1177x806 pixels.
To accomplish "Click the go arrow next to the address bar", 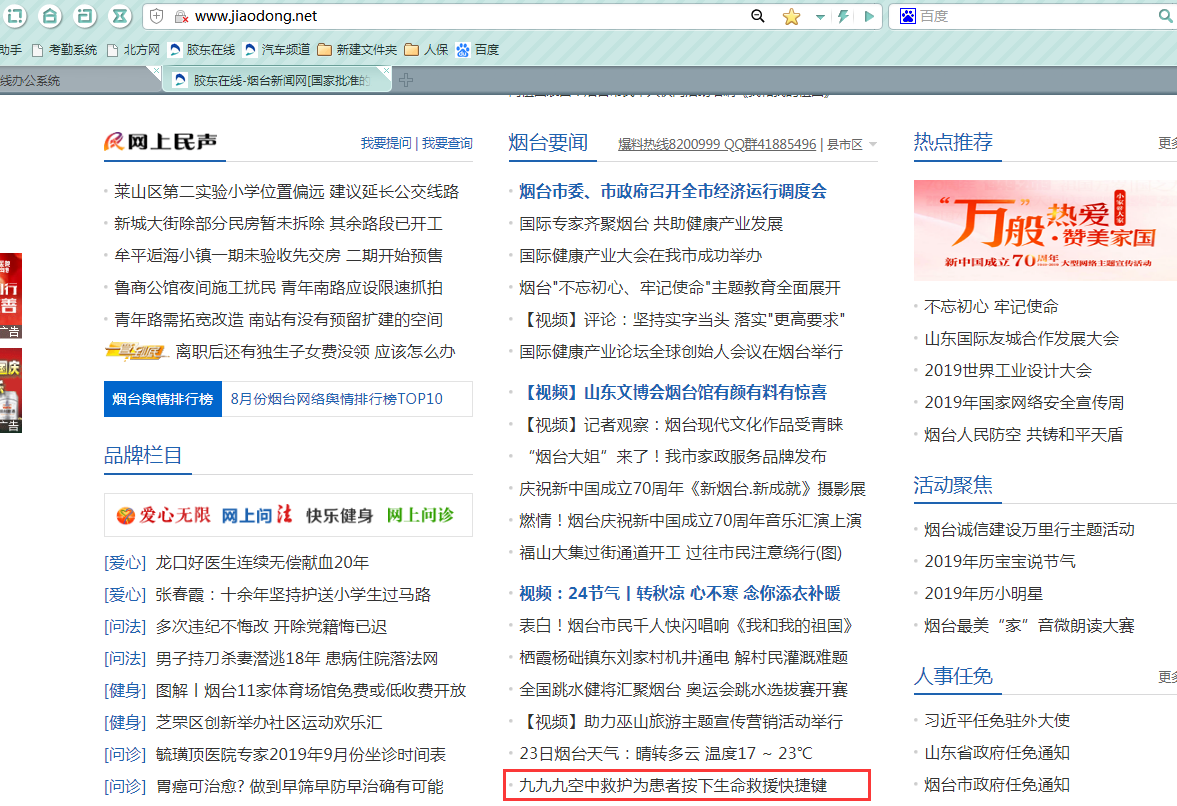I will (869, 16).
